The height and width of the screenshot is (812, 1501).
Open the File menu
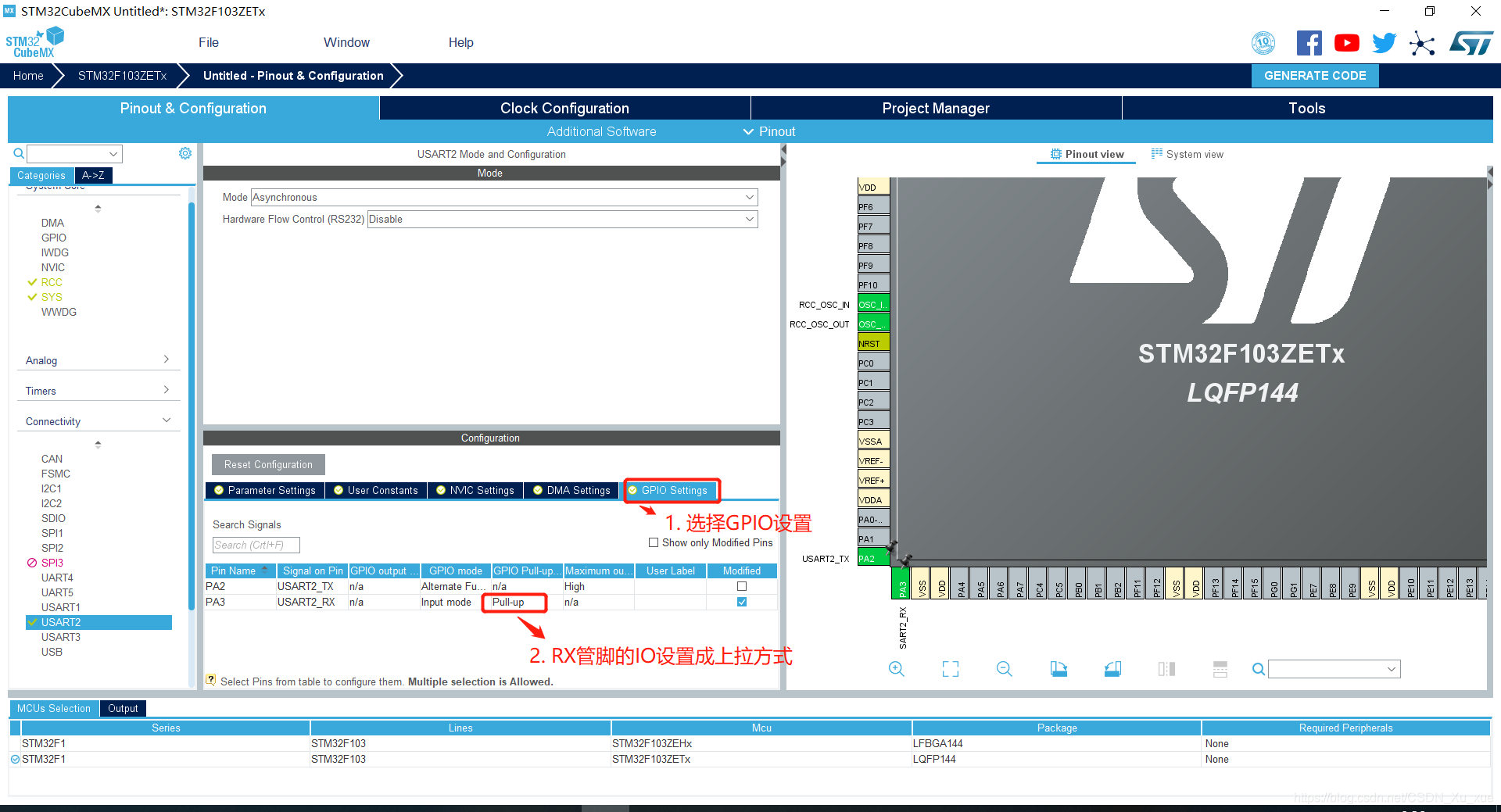[209, 42]
